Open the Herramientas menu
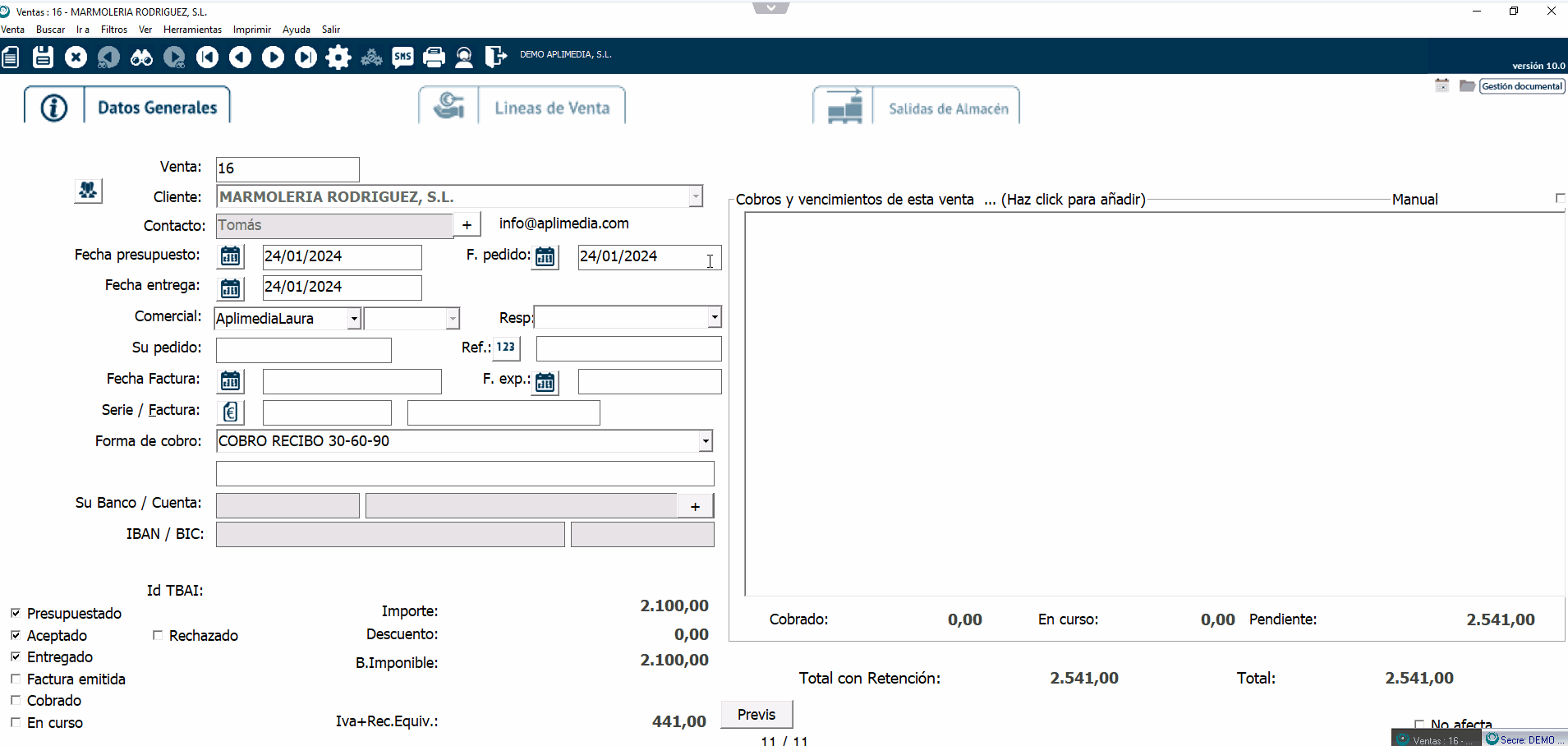 pyautogui.click(x=192, y=30)
